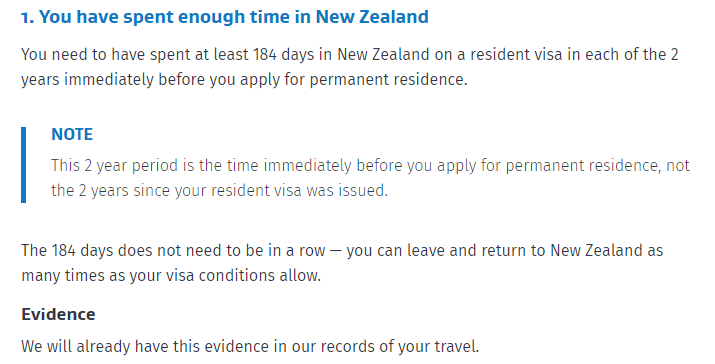Click the long dash after "in a row"
This screenshot has height=364, width=715.
coord(335,251)
